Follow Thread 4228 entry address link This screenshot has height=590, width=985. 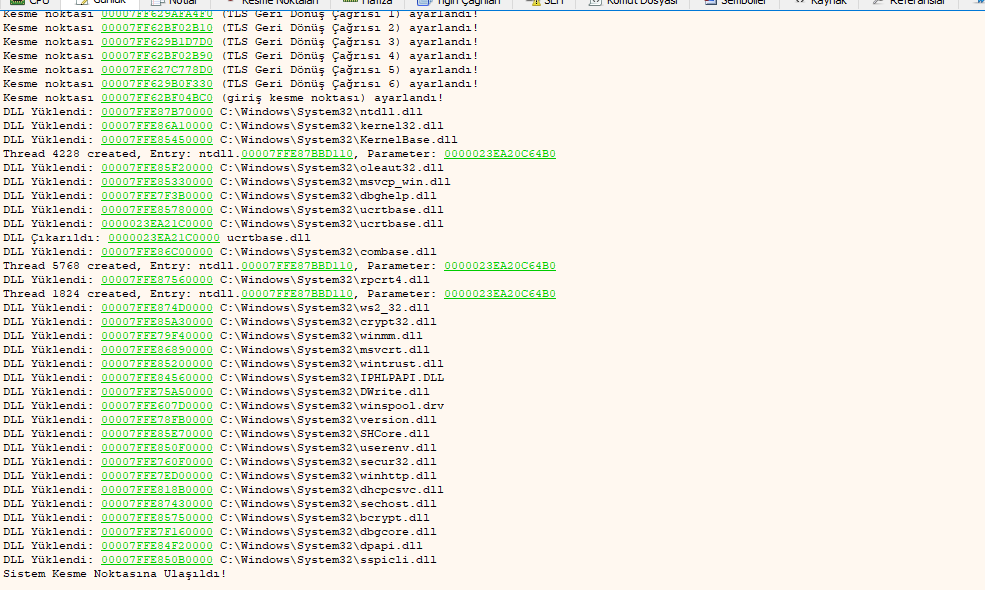click(297, 154)
